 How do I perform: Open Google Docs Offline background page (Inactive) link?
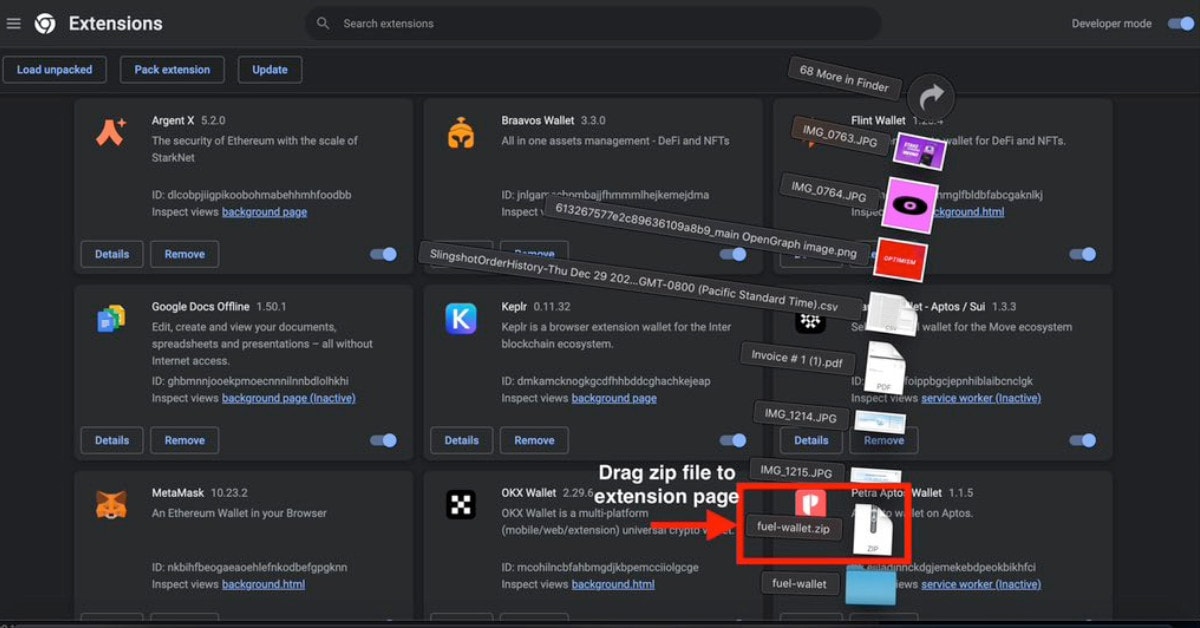coord(288,398)
